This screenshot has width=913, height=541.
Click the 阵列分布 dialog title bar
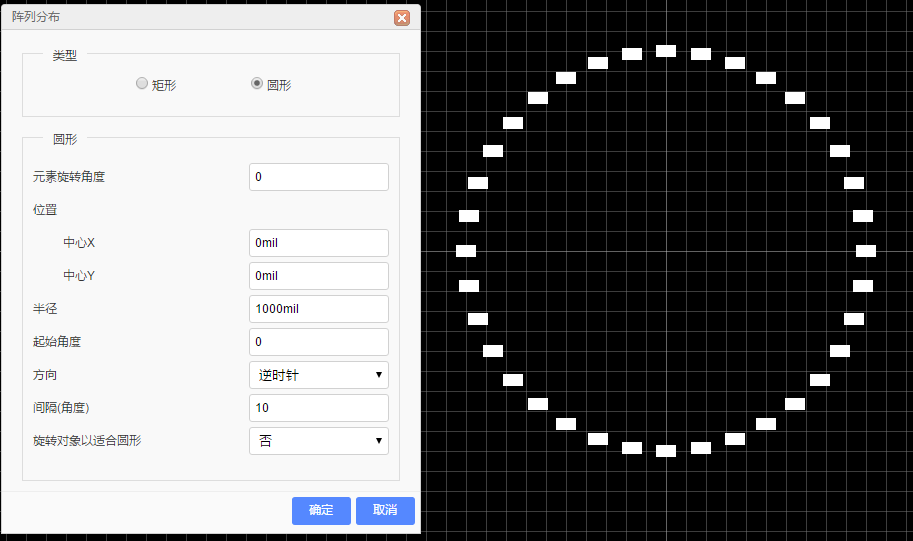pyautogui.click(x=200, y=18)
